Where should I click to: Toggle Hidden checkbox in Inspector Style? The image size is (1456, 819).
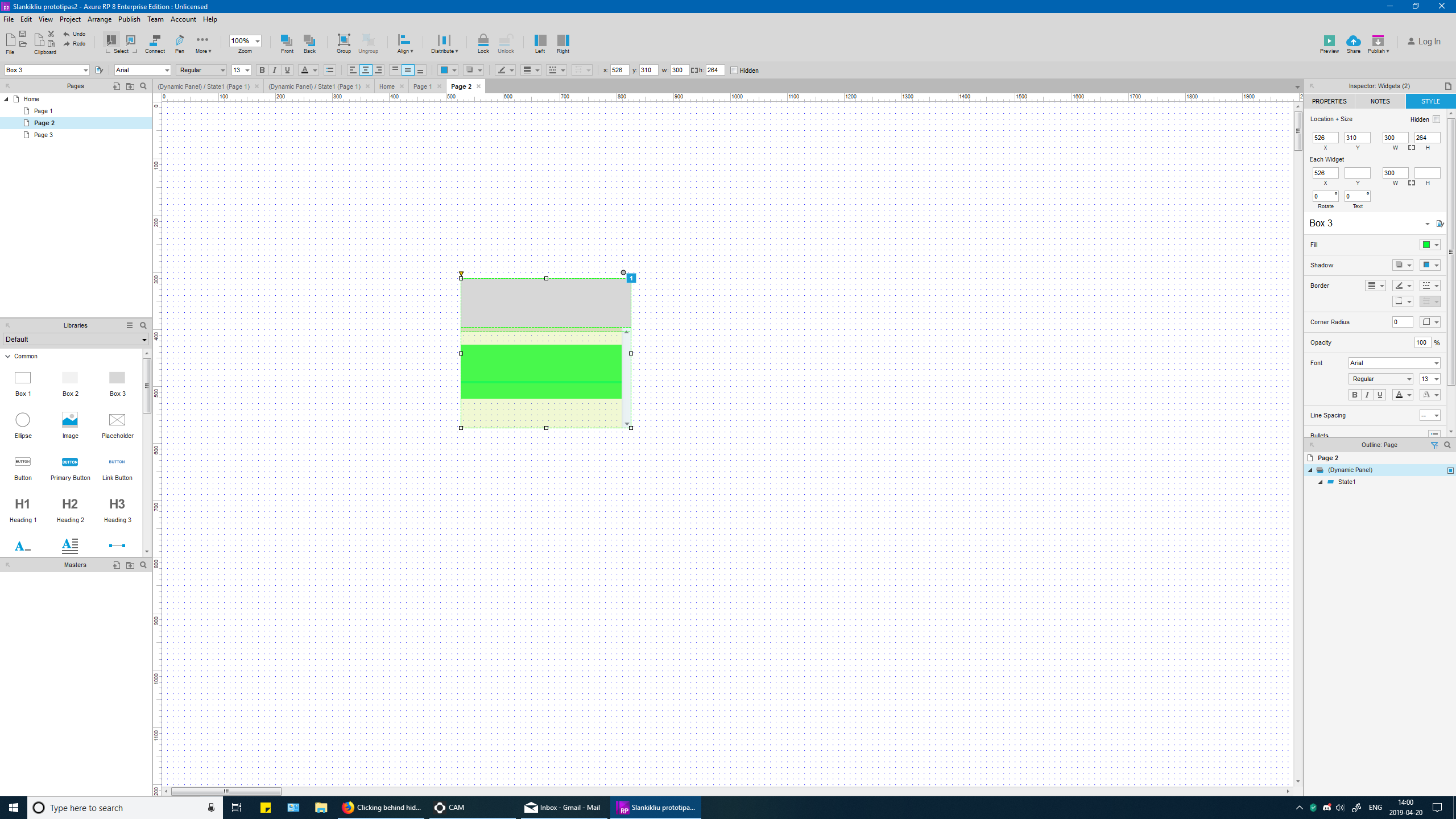click(1436, 119)
